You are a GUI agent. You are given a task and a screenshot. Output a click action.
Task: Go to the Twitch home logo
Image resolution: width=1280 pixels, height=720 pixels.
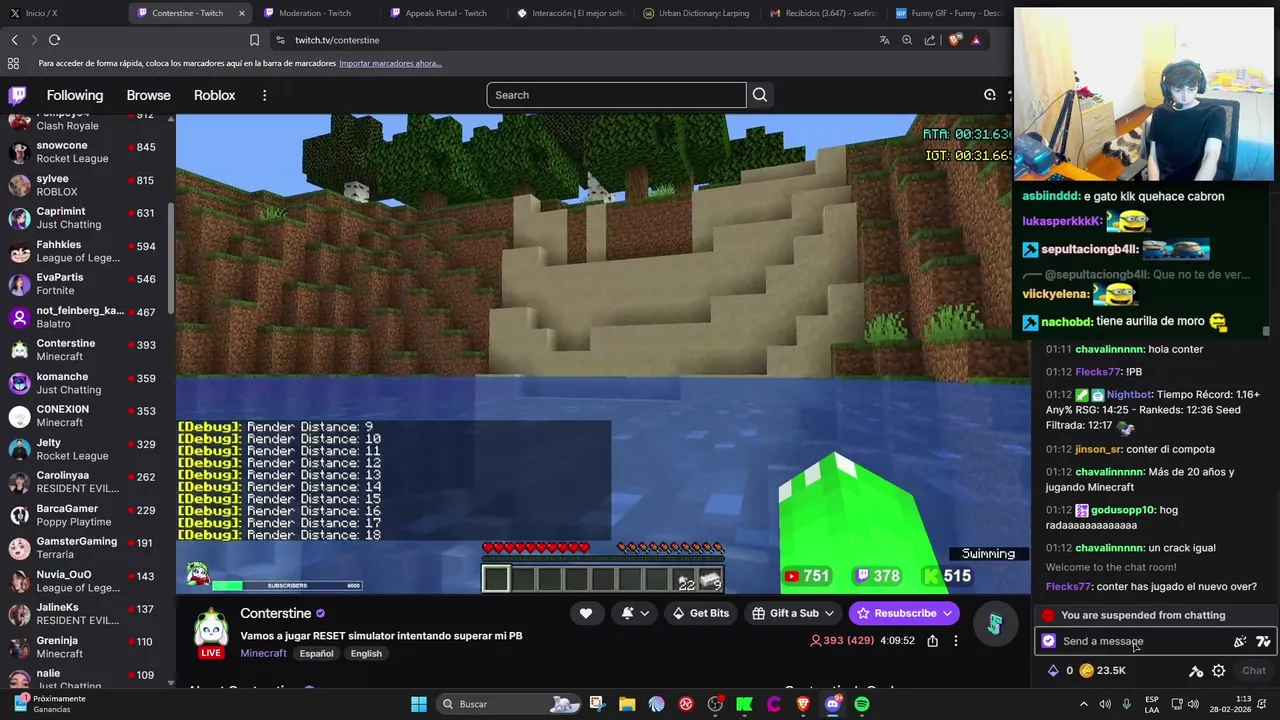tap(17, 96)
